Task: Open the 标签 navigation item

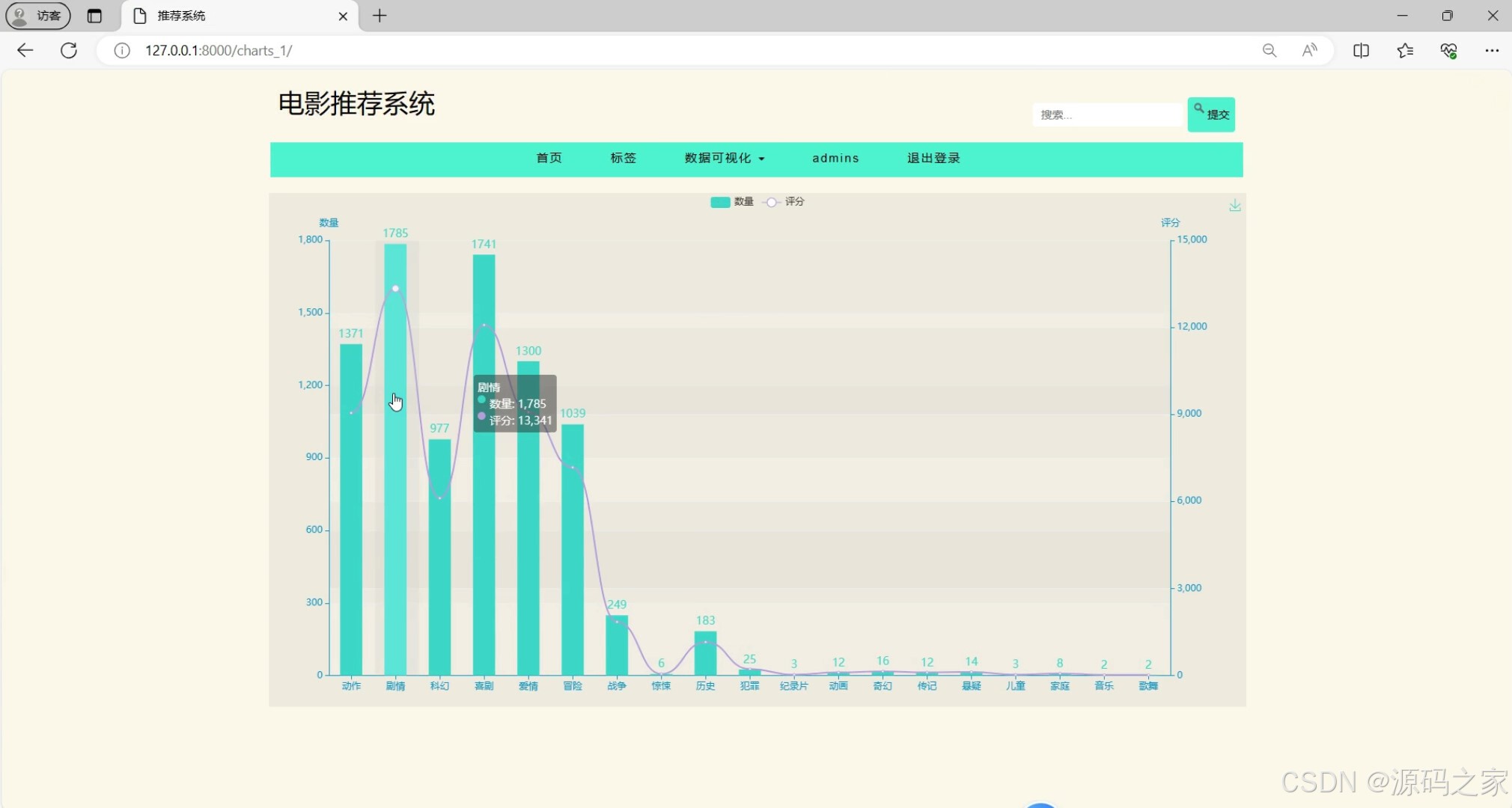Action: tap(623, 159)
